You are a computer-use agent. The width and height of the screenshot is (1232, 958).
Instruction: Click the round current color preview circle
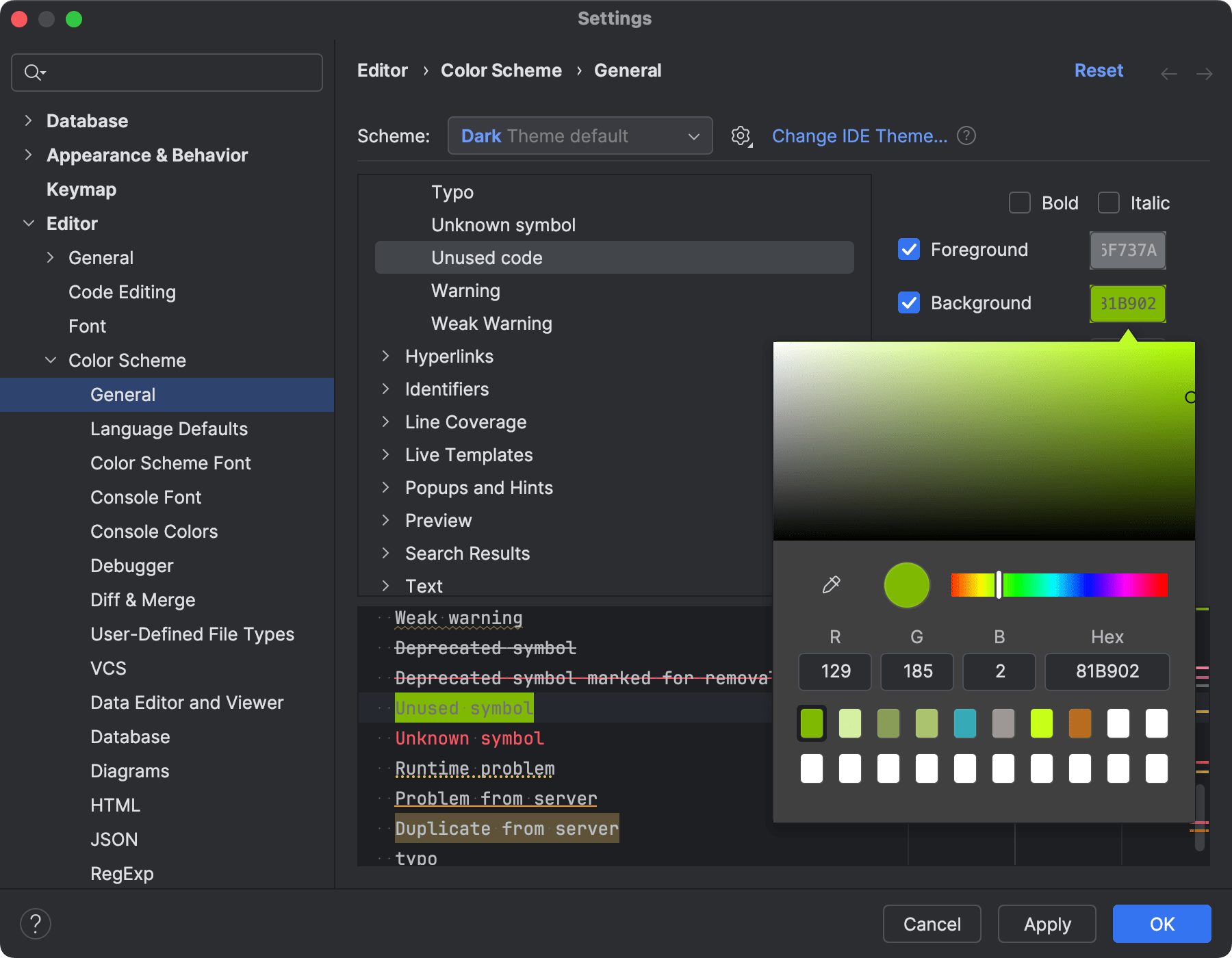pyautogui.click(x=906, y=585)
